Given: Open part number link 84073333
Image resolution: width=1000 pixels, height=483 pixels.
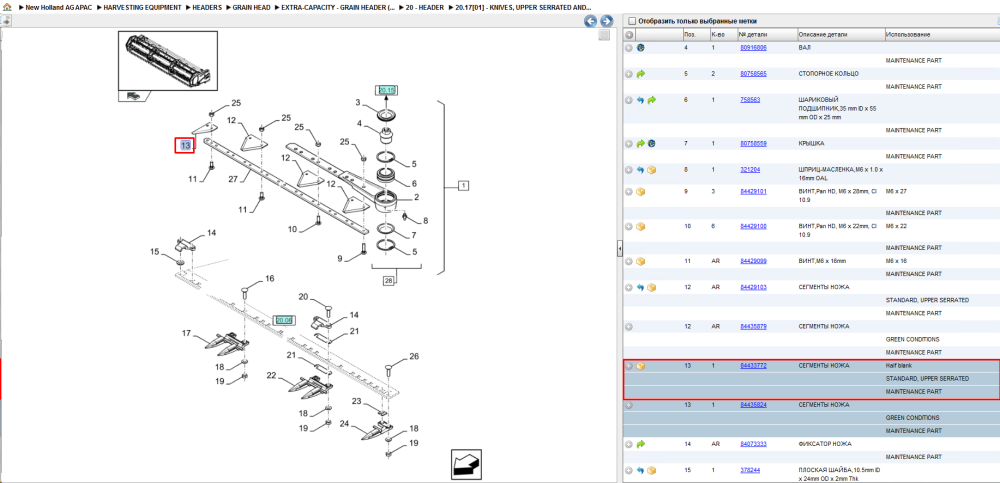Looking at the screenshot, I should (753, 444).
